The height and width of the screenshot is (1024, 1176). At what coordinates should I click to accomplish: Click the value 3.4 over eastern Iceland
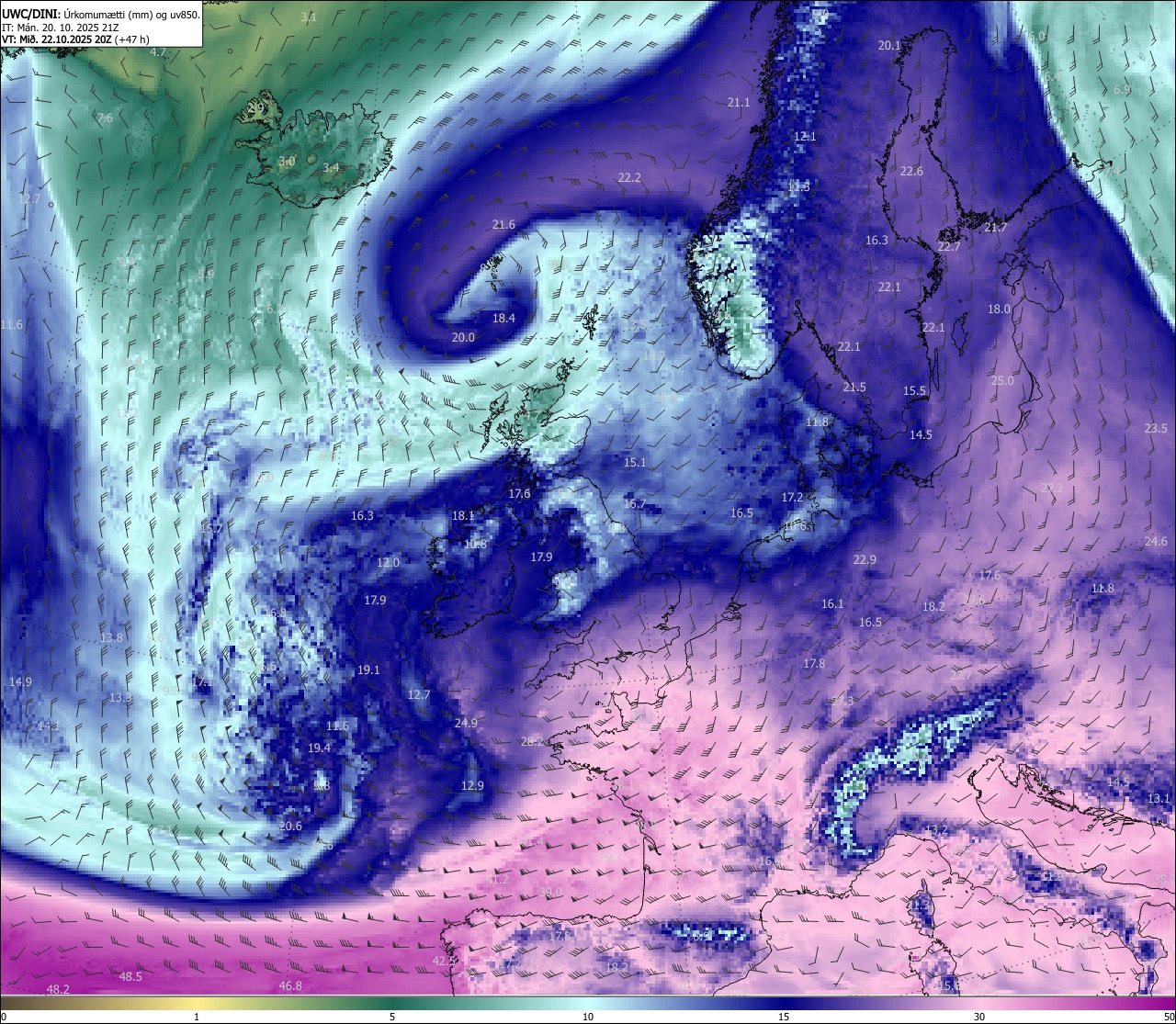[331, 167]
